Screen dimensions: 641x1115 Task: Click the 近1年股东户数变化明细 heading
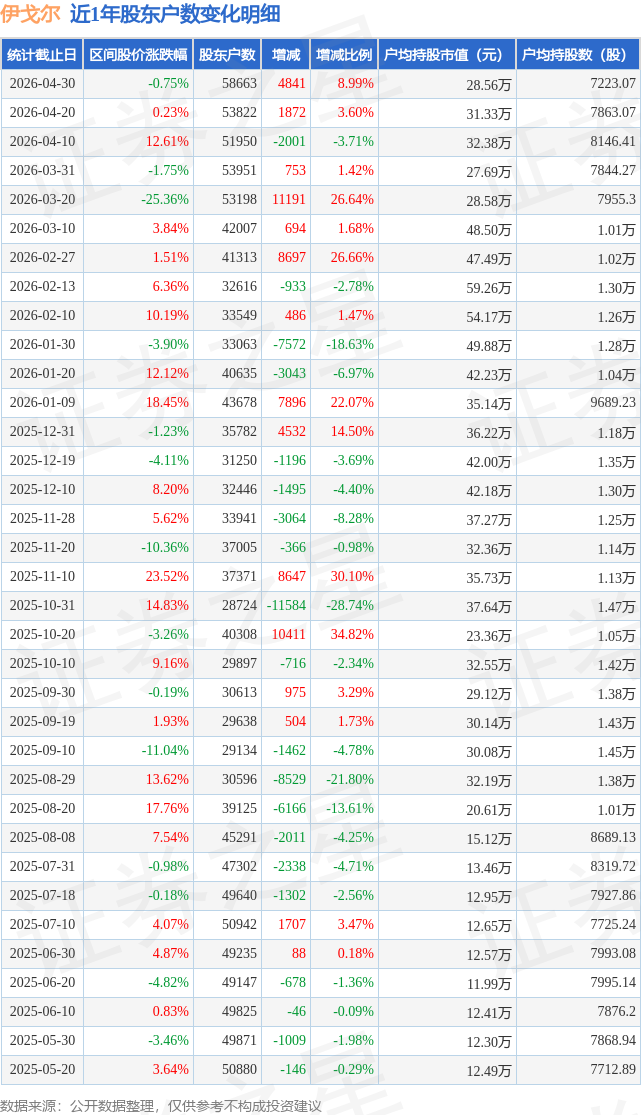(175, 14)
